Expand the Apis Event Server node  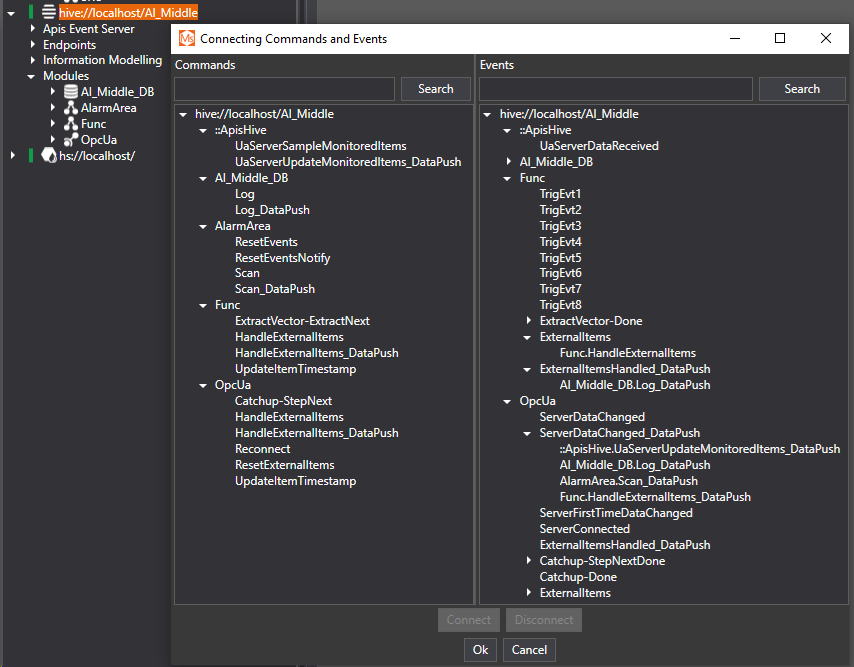tap(32, 29)
